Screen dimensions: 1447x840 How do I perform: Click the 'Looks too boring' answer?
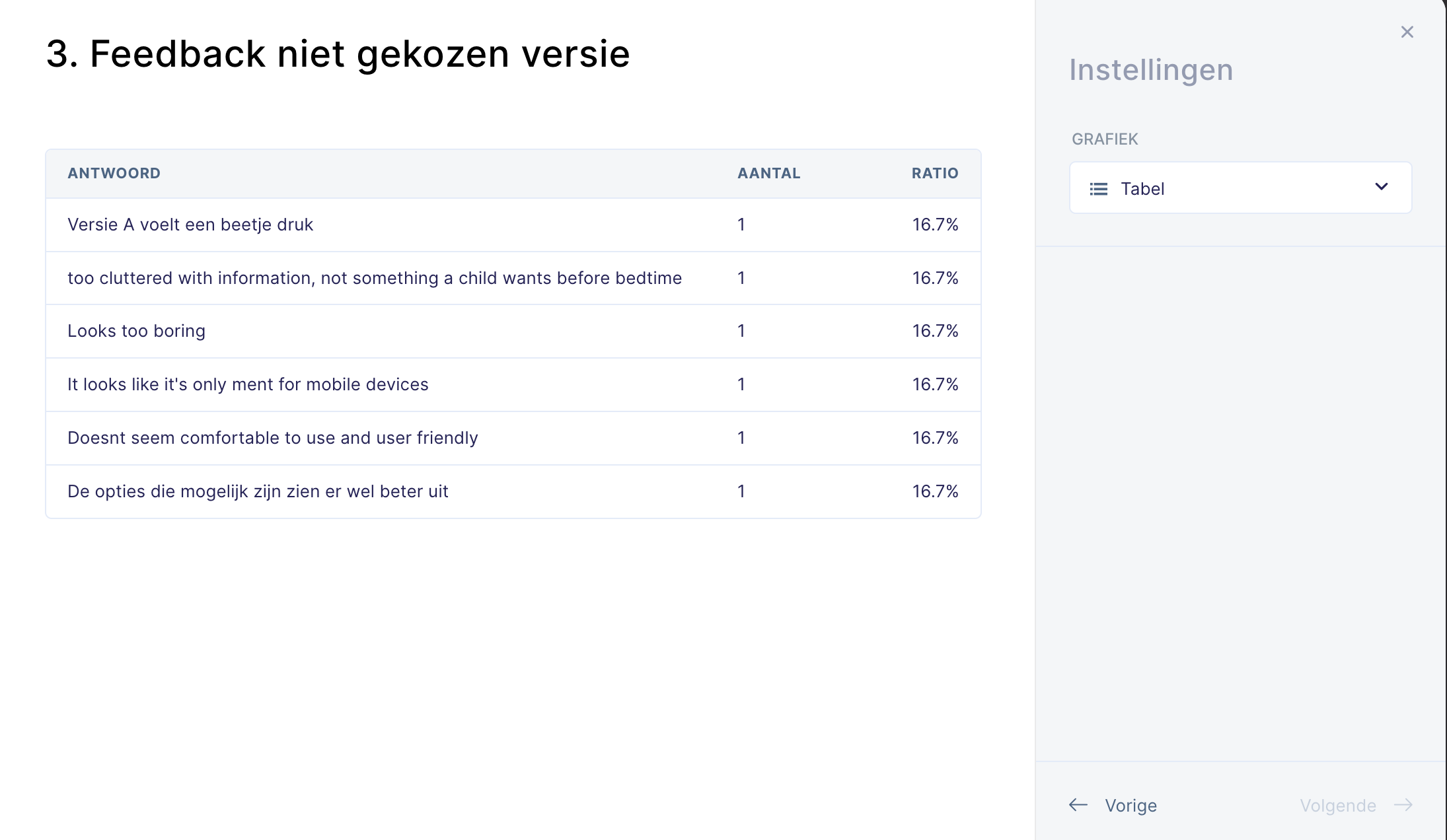tap(136, 332)
